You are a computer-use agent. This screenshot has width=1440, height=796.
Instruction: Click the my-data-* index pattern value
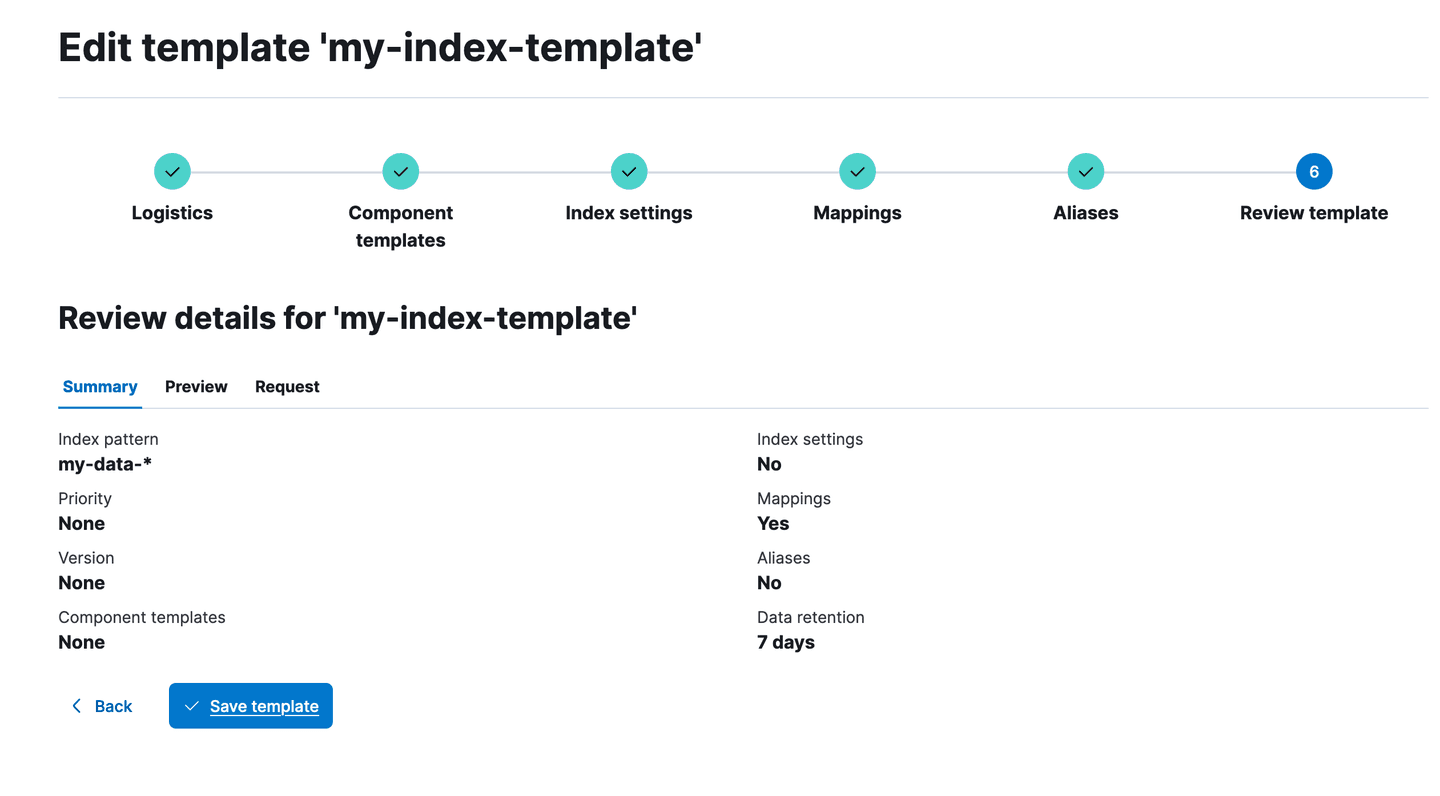105,464
